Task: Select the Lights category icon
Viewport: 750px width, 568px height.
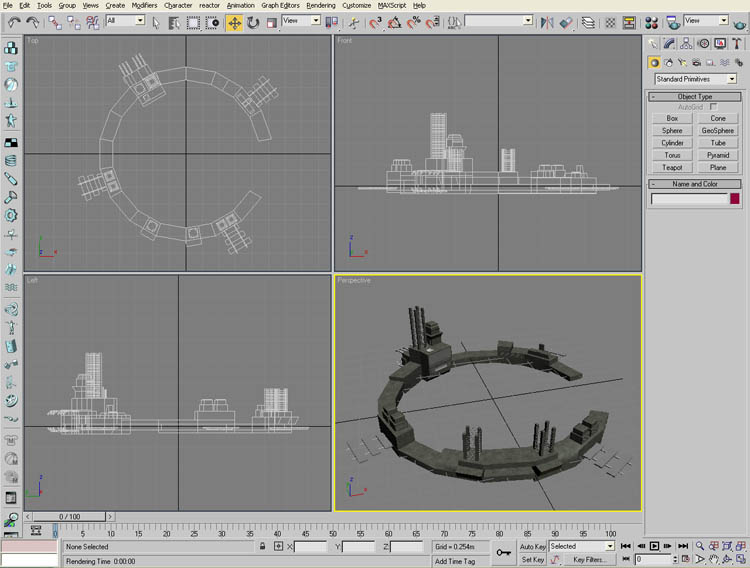Action: (681, 62)
